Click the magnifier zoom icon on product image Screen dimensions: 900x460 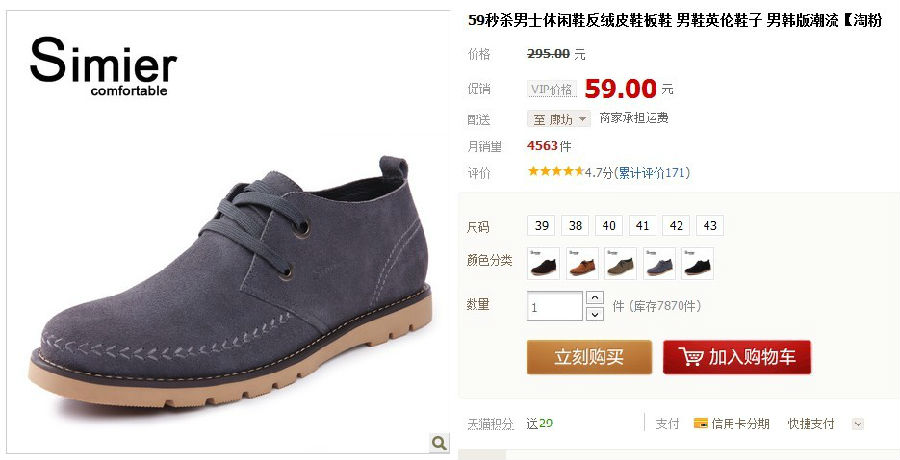coord(439,443)
